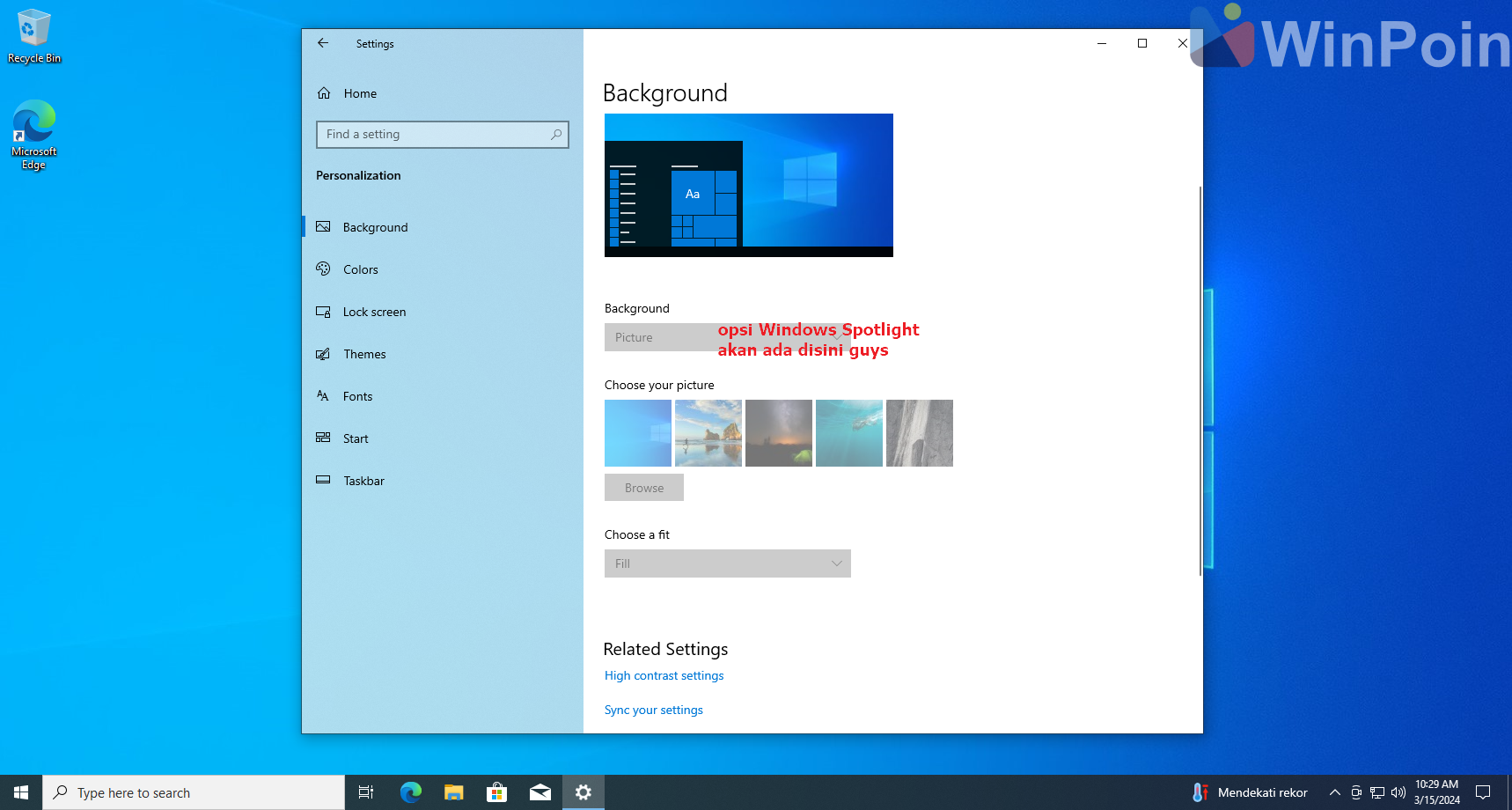This screenshot has width=1512, height=810.
Task: Open the Choose a fit dropdown
Action: coord(727,563)
